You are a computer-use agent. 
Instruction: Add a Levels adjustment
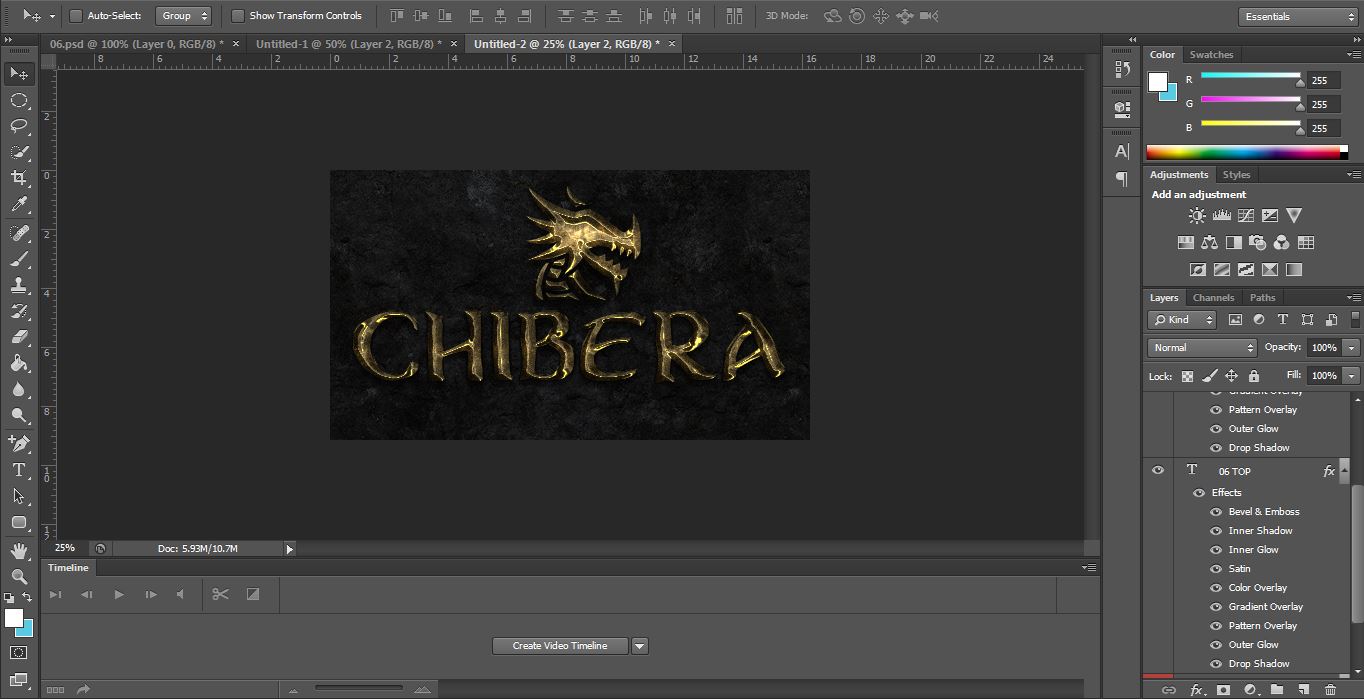[1221, 215]
